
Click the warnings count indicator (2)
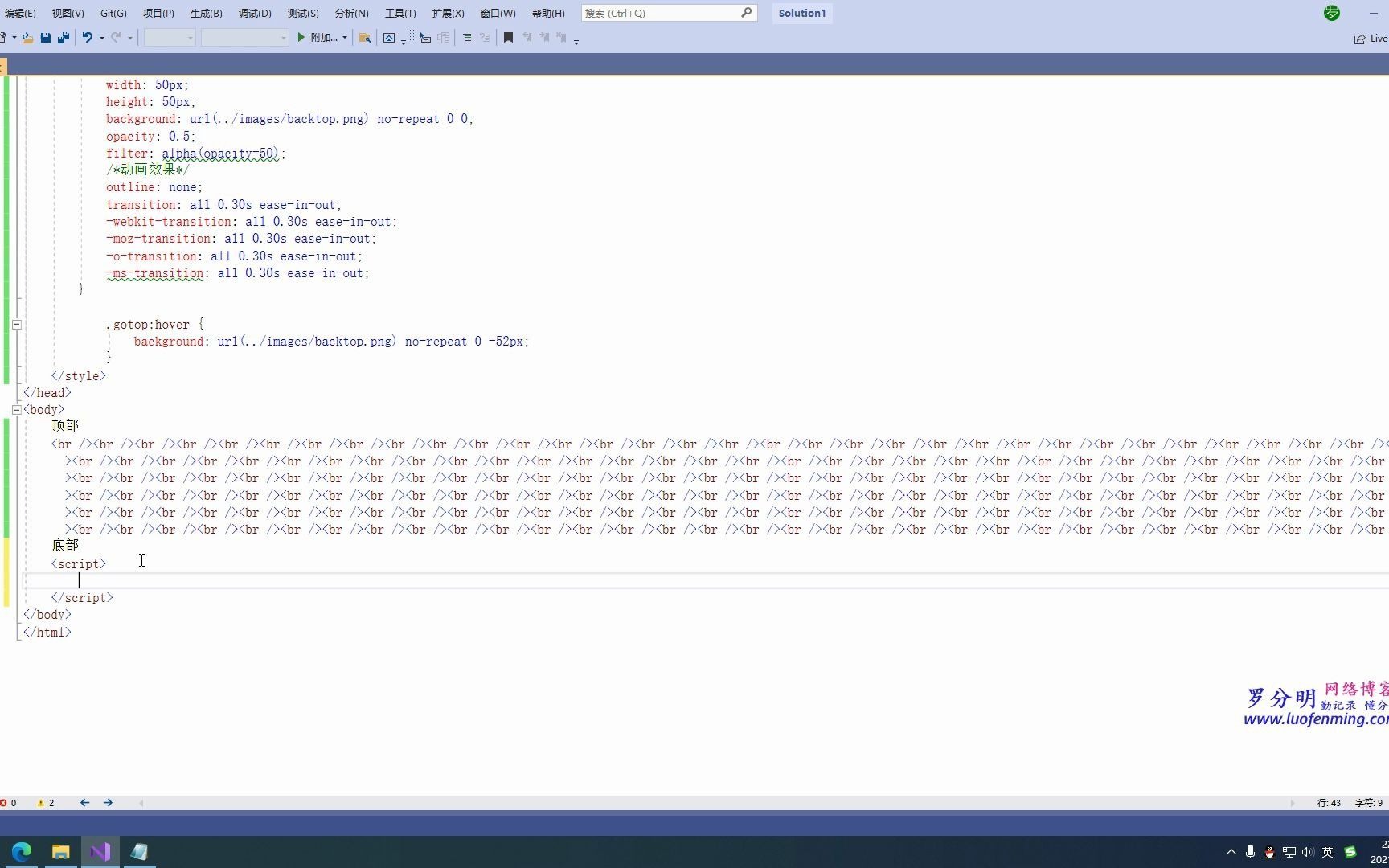[46, 803]
